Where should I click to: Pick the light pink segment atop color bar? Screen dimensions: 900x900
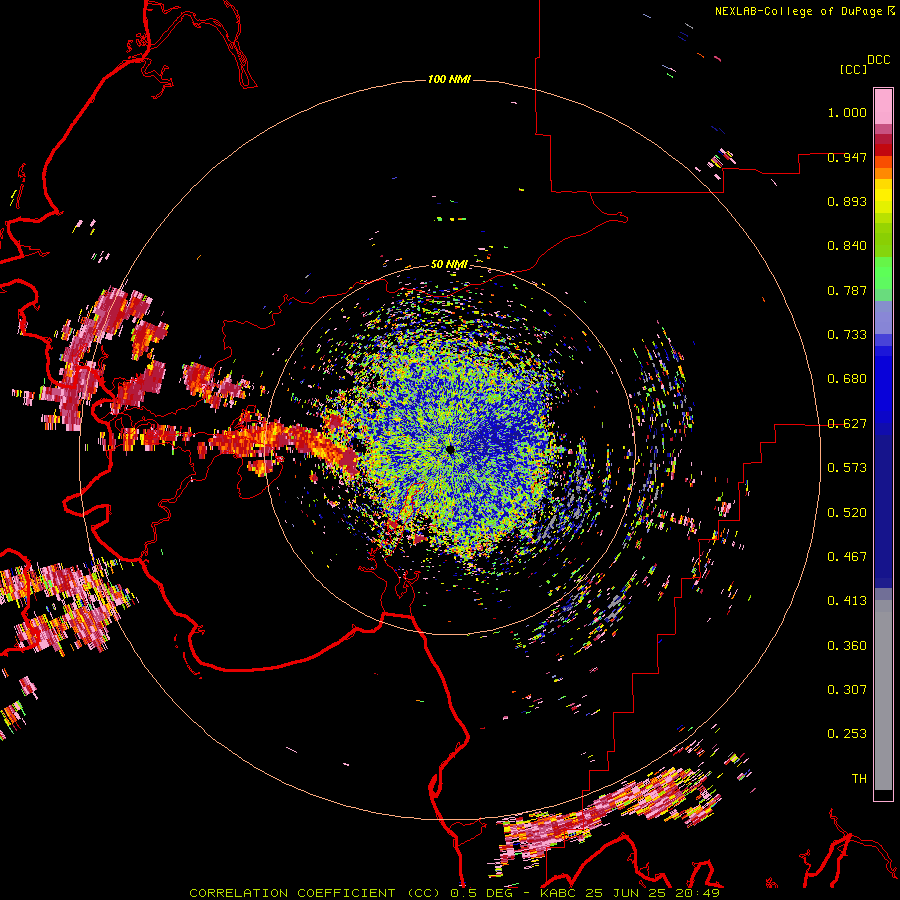883,106
